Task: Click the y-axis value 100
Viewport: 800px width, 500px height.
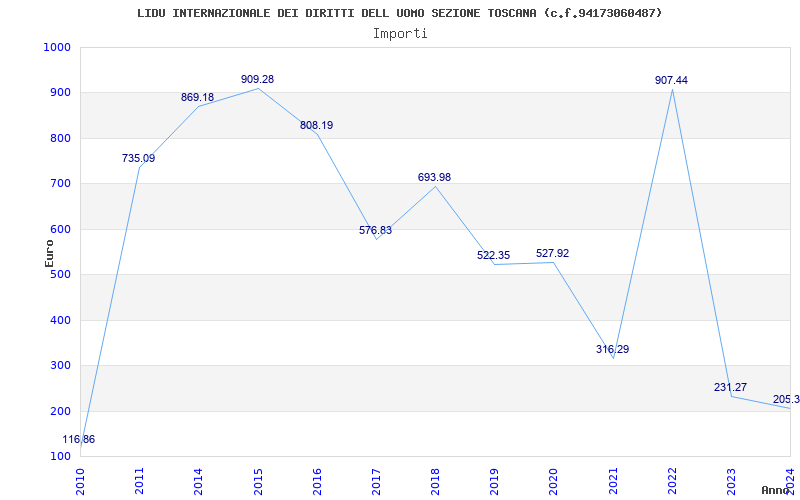Action: 60,457
